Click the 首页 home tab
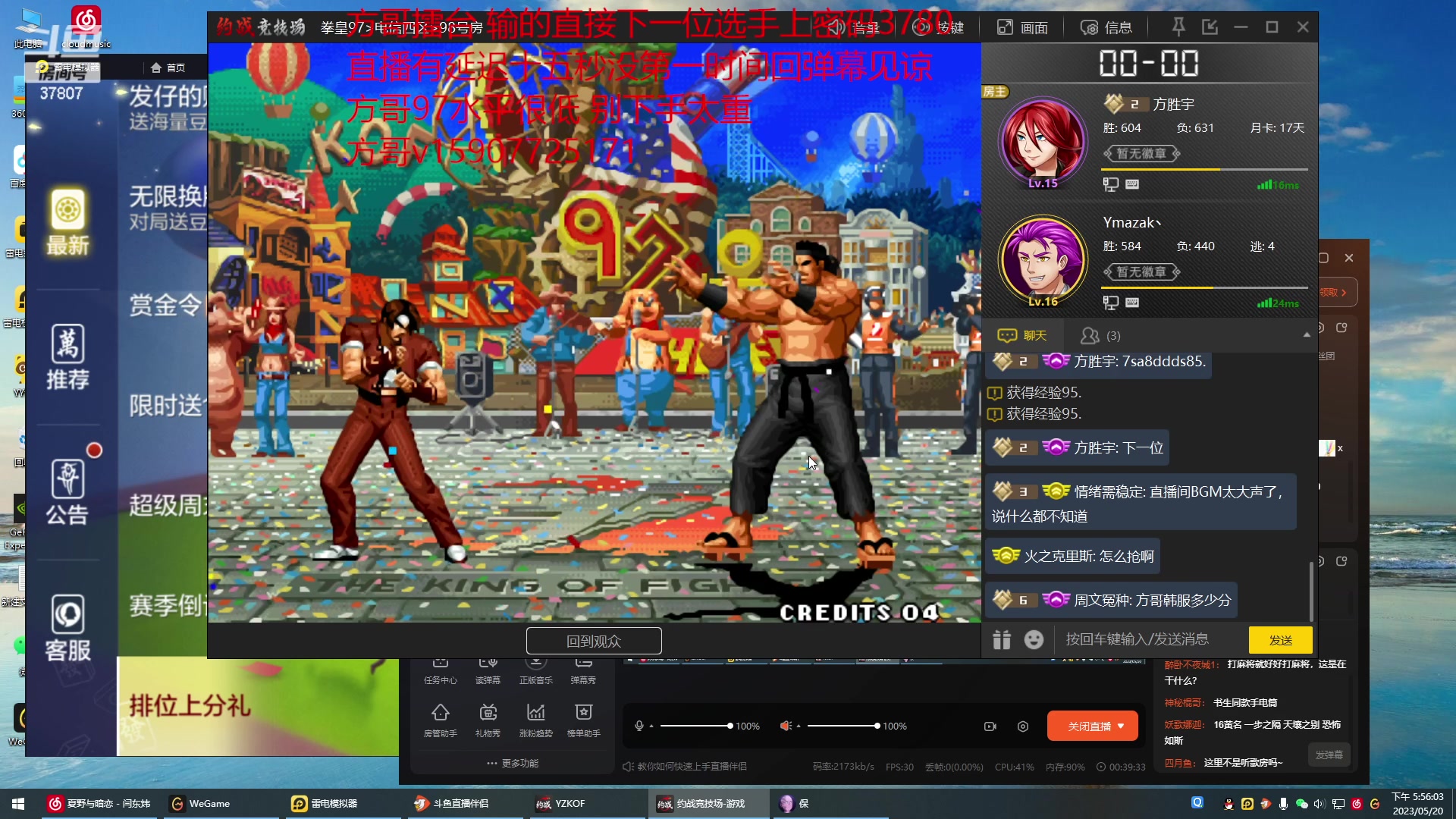1456x819 pixels. pyautogui.click(x=168, y=67)
